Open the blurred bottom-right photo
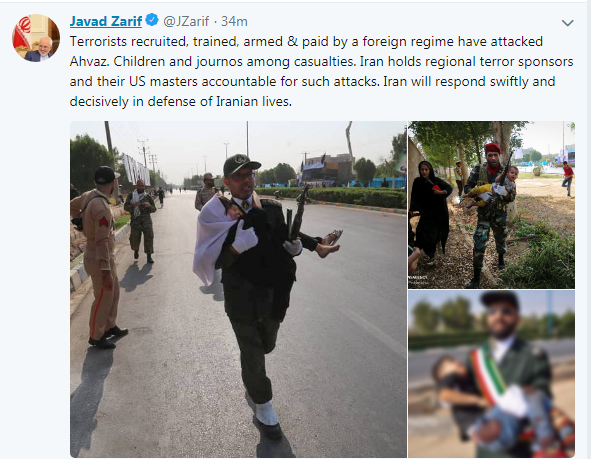This screenshot has width=591, height=459. coord(491,374)
